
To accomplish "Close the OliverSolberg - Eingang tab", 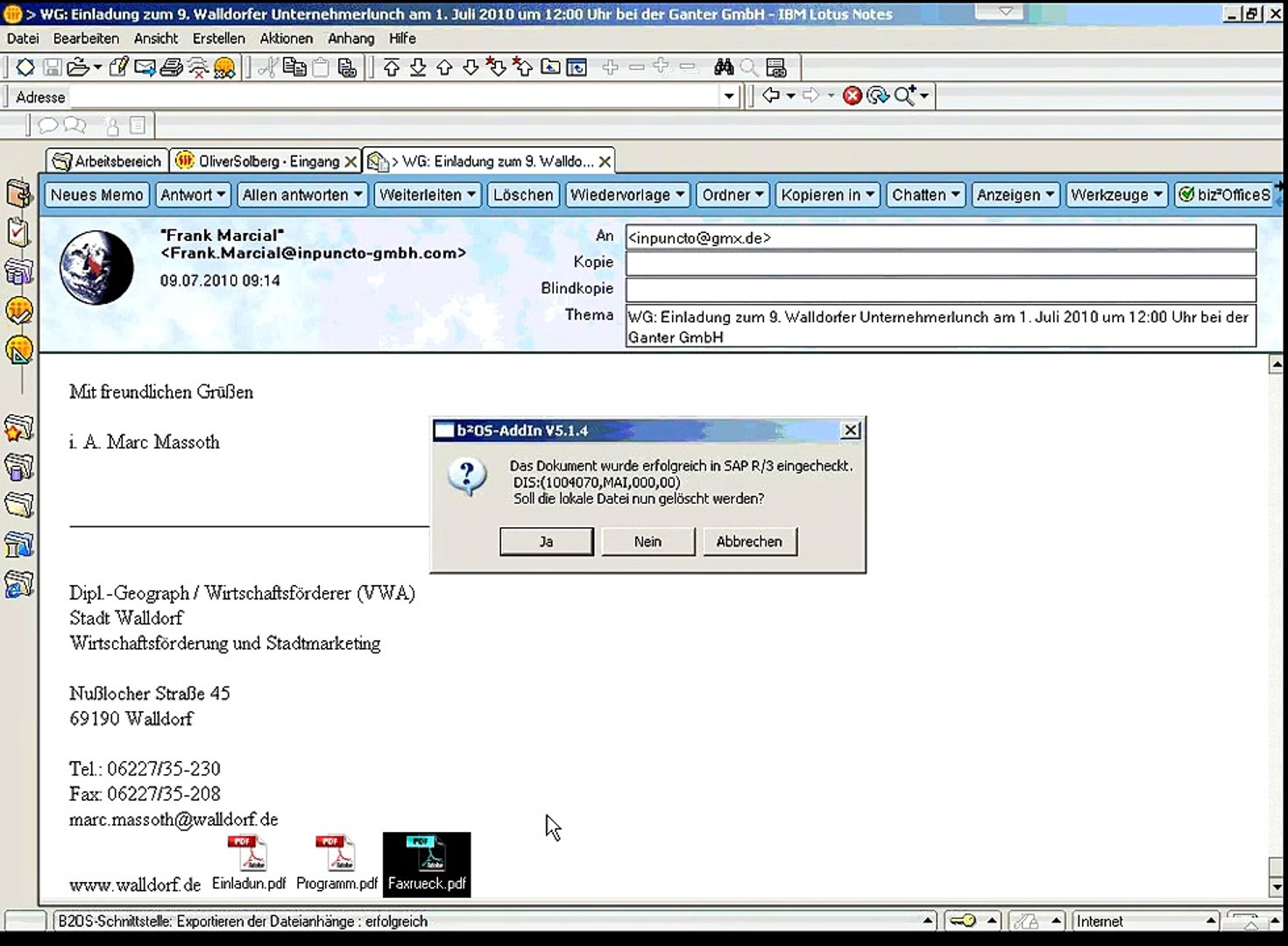I will (350, 162).
